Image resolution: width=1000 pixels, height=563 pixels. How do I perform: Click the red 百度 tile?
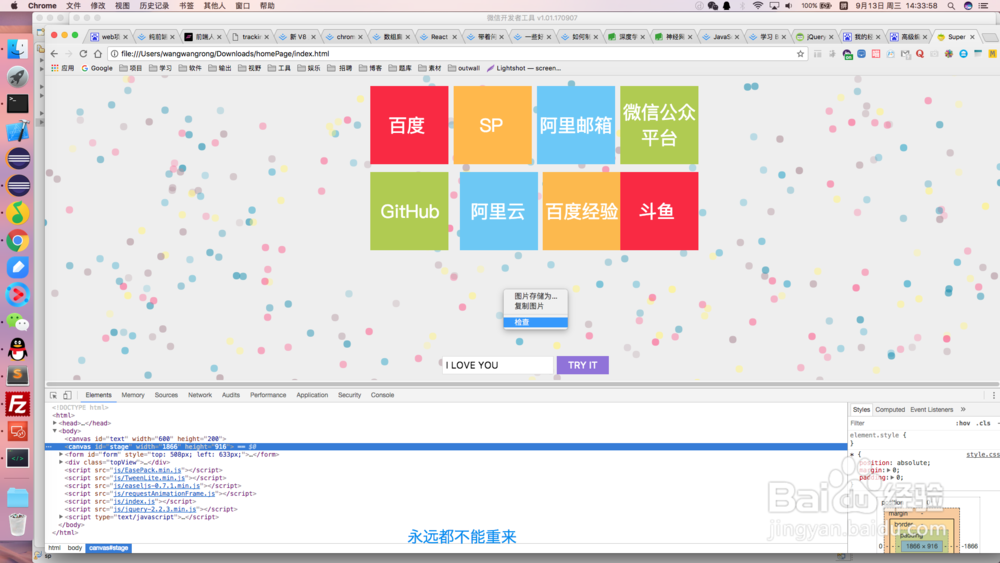coord(409,125)
